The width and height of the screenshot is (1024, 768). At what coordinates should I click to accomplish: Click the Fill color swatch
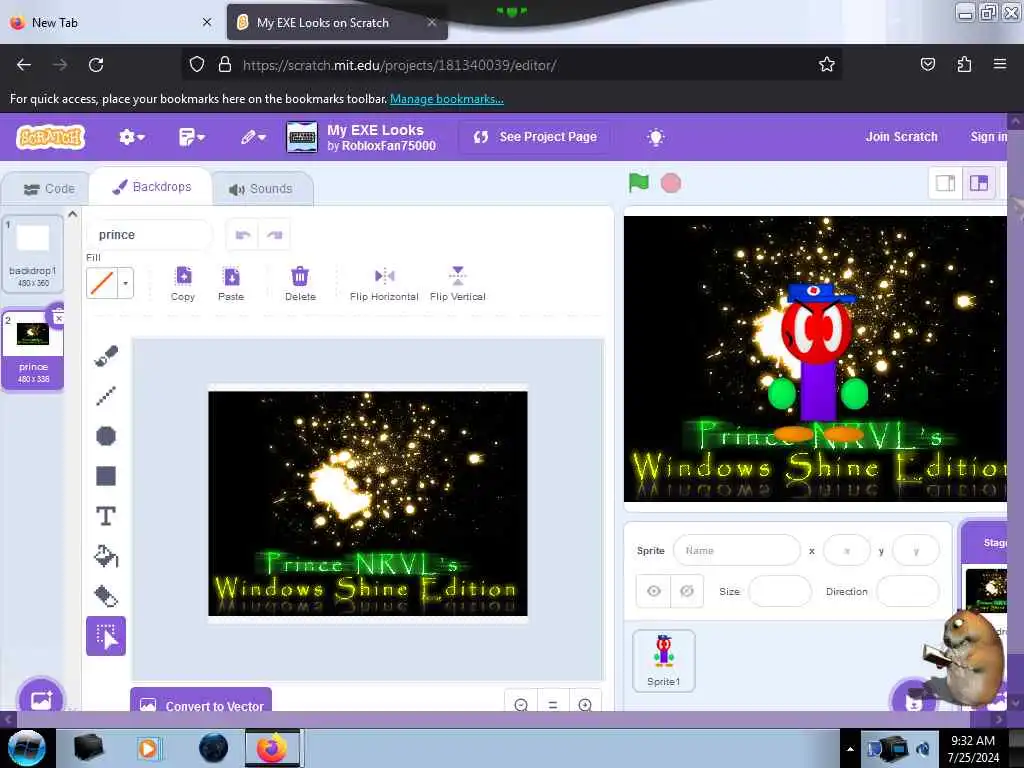(102, 283)
